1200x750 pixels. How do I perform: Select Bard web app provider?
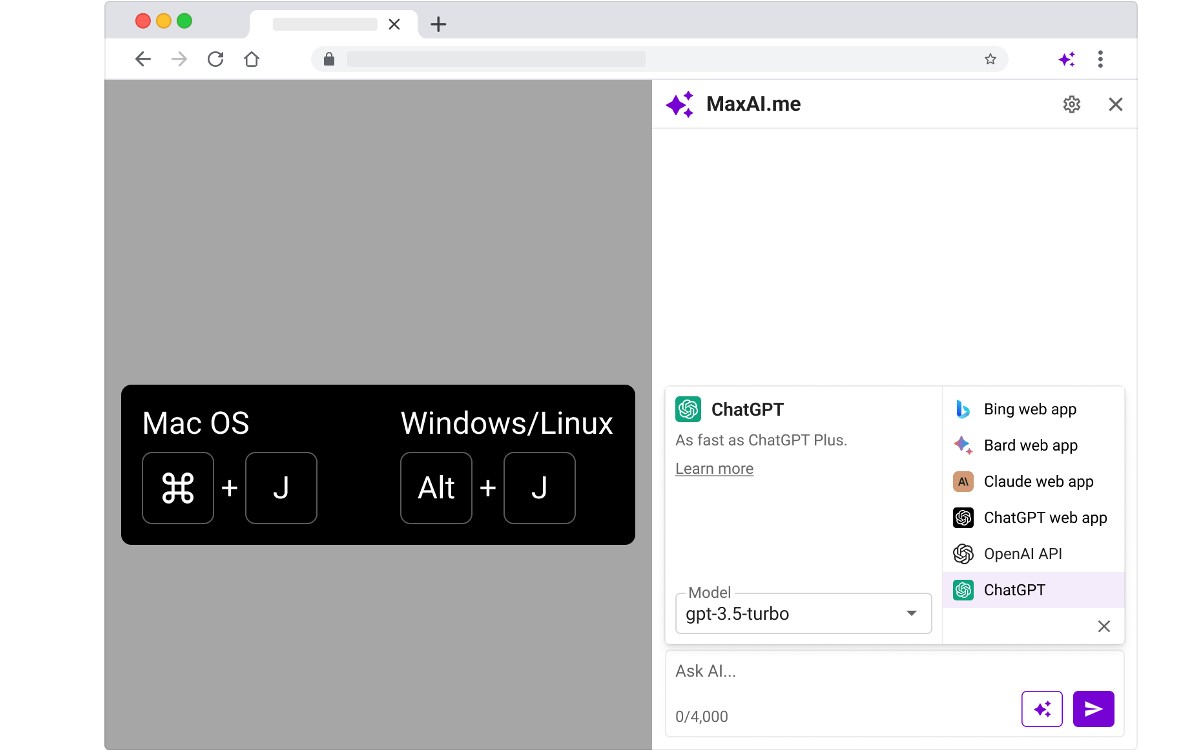click(x=1030, y=445)
